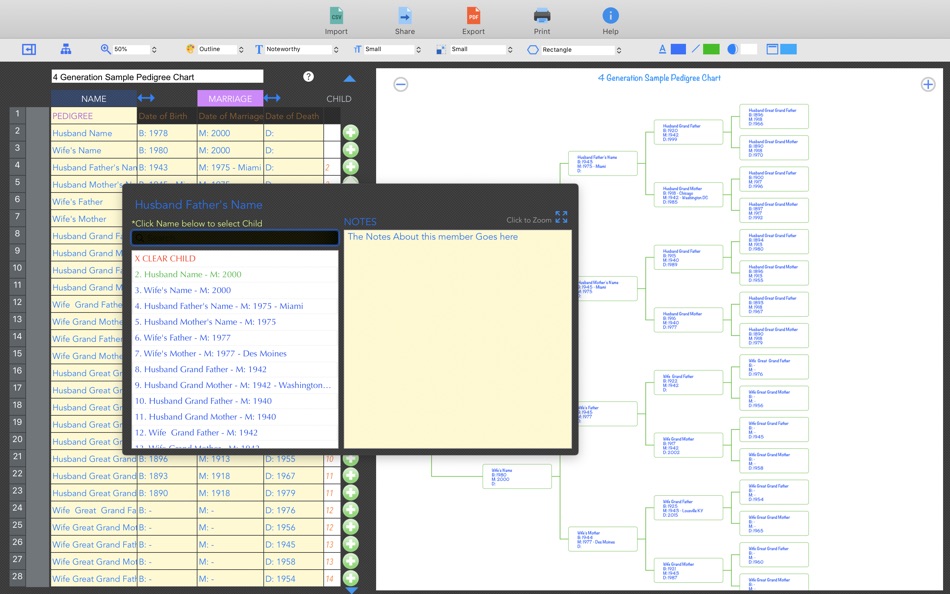Click the chart zoom out minus button

tap(400, 84)
